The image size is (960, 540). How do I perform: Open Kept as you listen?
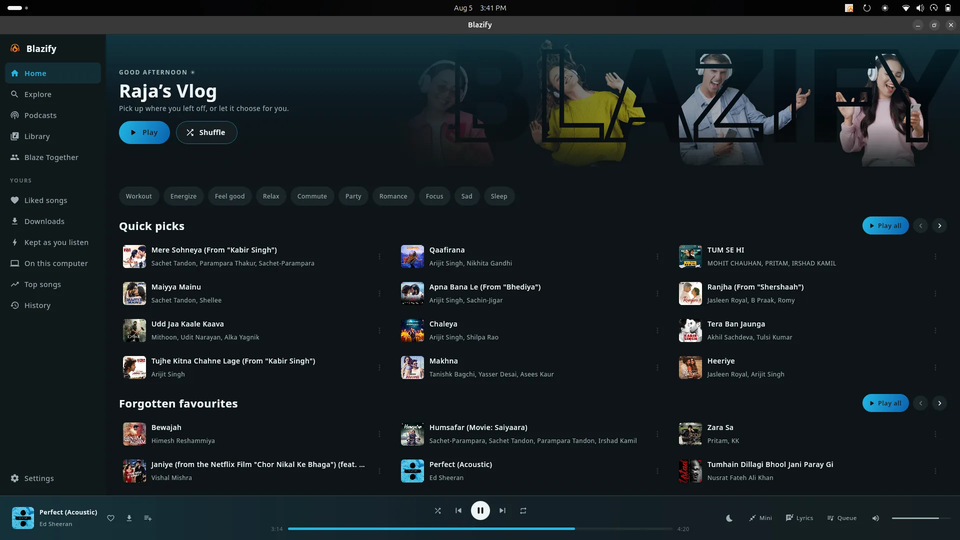pyautogui.click(x=53, y=242)
